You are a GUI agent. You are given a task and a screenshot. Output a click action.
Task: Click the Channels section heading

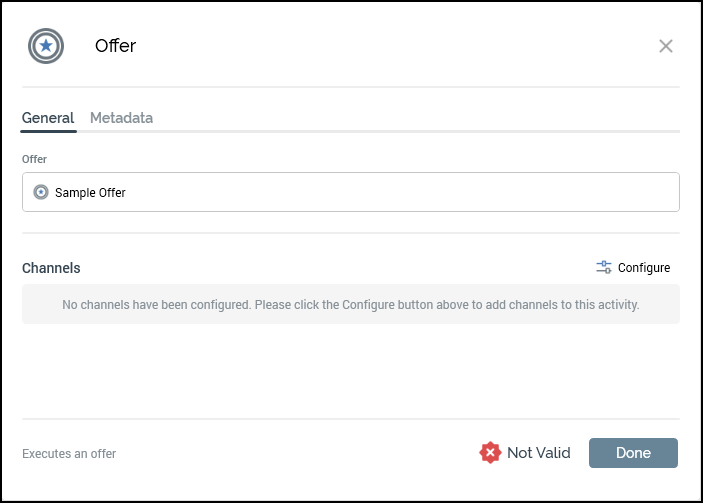[x=51, y=268]
